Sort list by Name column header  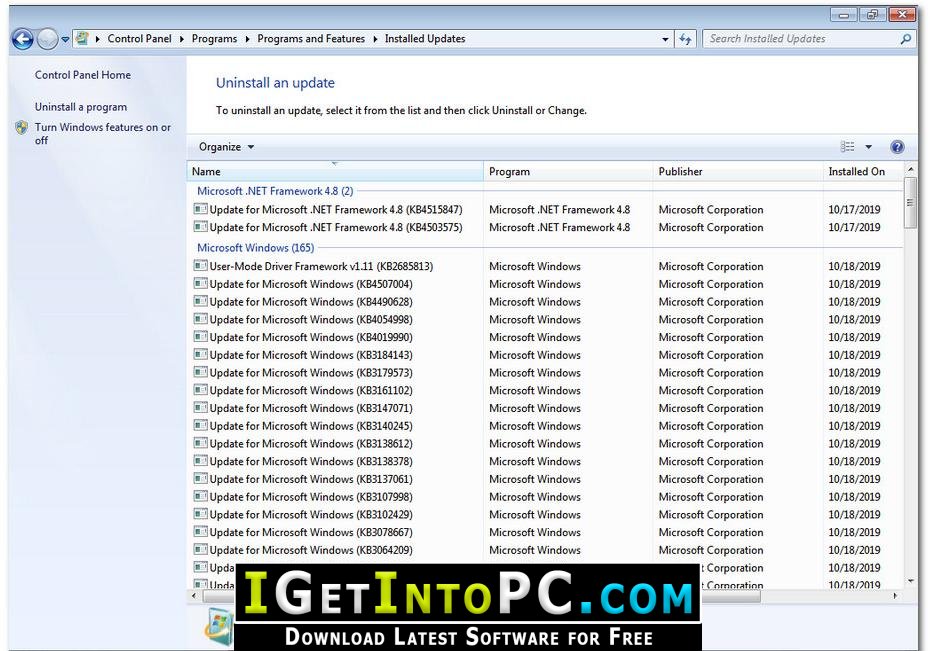[335, 171]
